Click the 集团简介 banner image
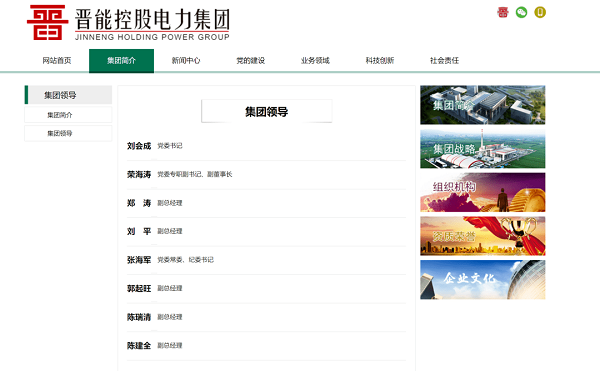The width and height of the screenshot is (600, 371). tap(483, 105)
